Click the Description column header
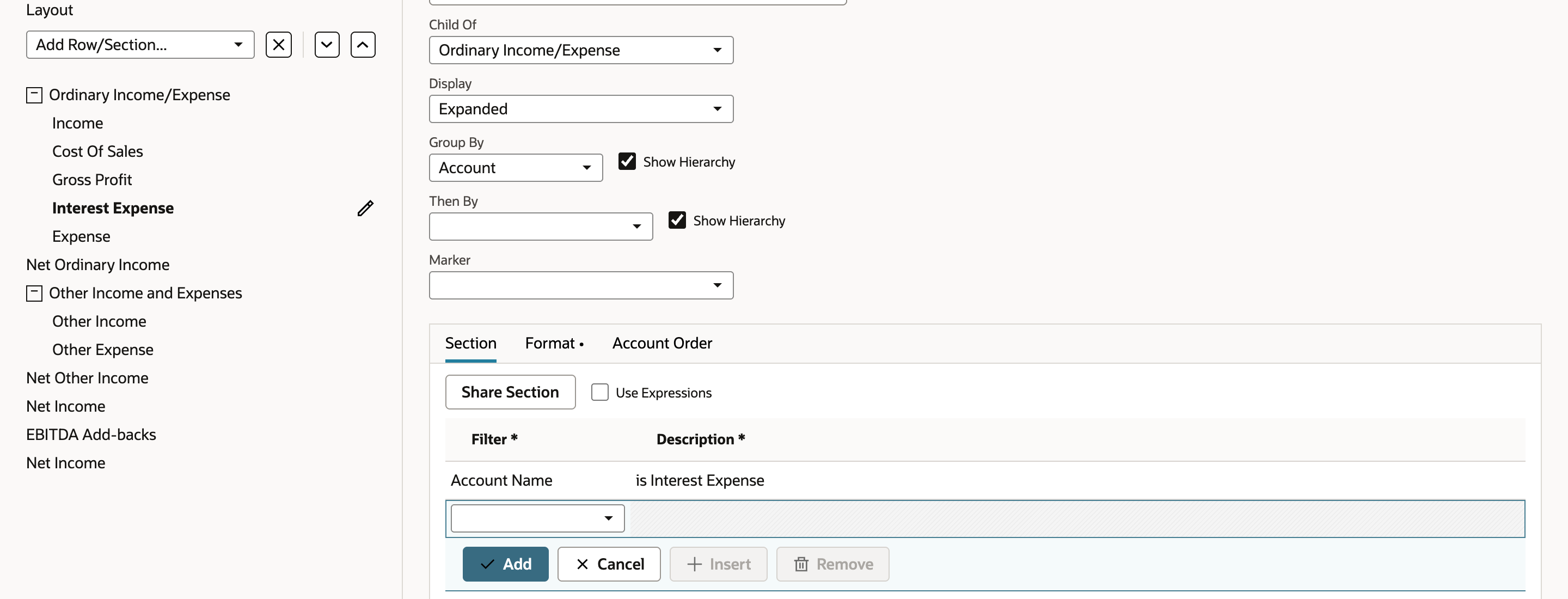1568x599 pixels. [700, 439]
